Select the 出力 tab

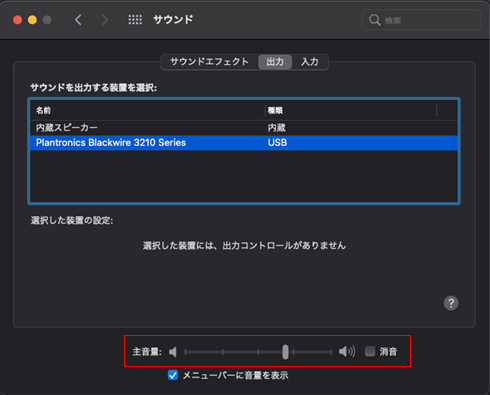[275, 62]
